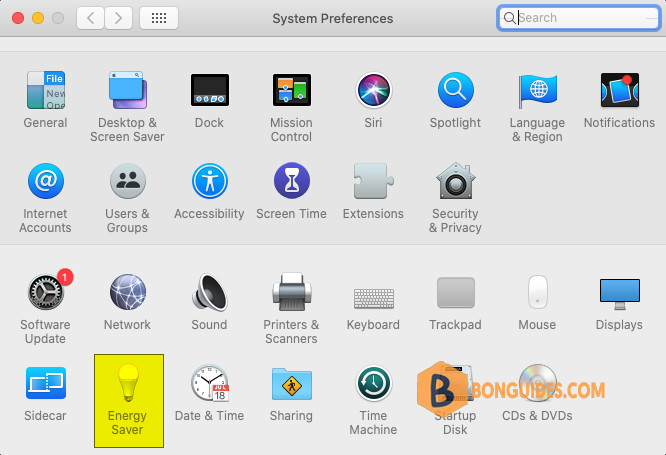The image size is (666, 455).
Task: Open Language & Region preferences
Action: coord(537,90)
